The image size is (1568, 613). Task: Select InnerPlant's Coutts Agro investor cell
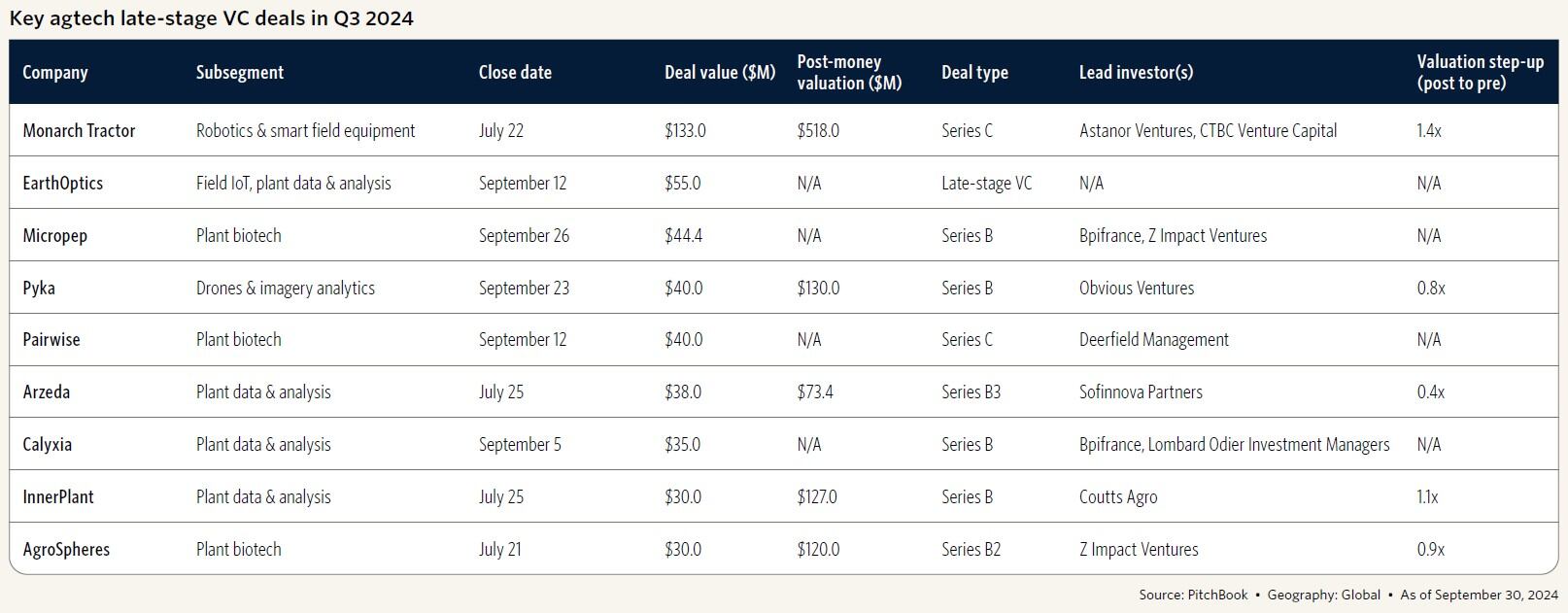tap(1117, 497)
